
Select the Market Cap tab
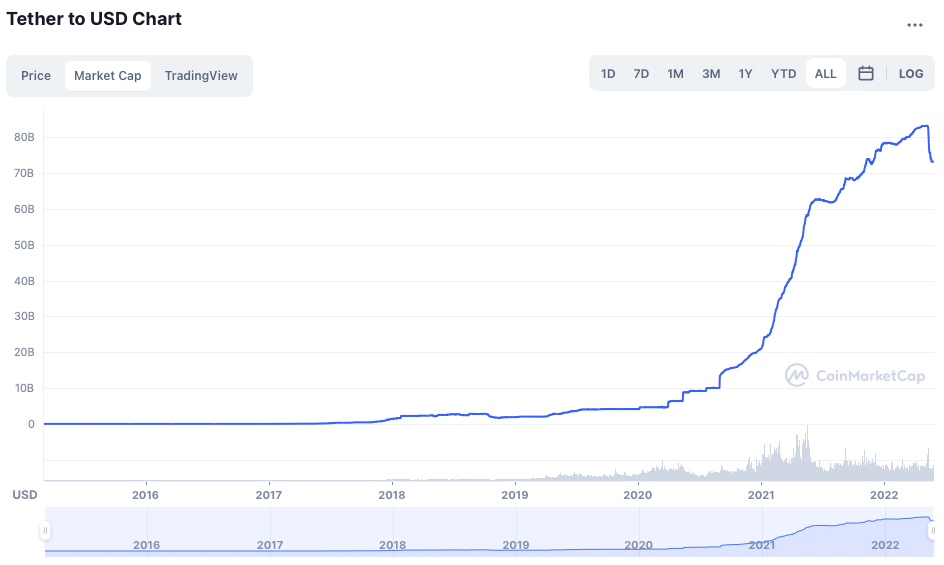pos(108,76)
